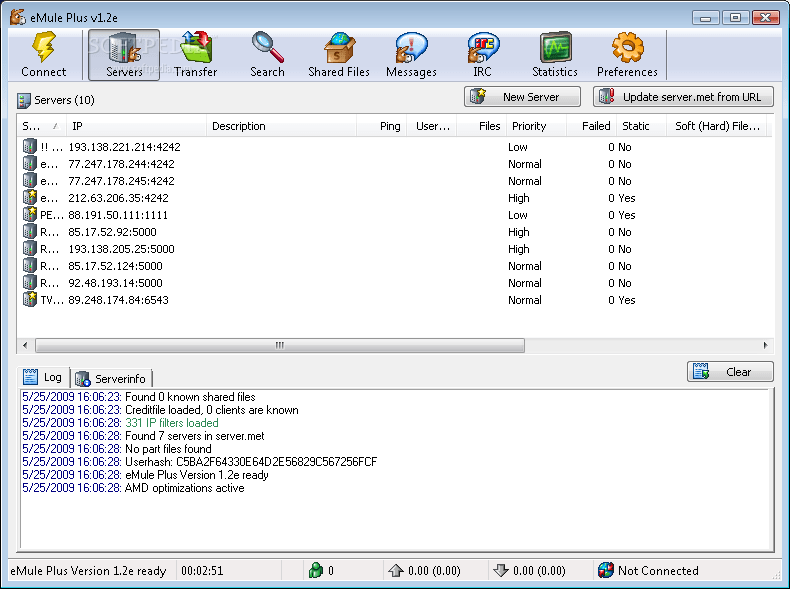Image resolution: width=790 pixels, height=589 pixels.
Task: Sort by Priority column header
Action: 537,126
